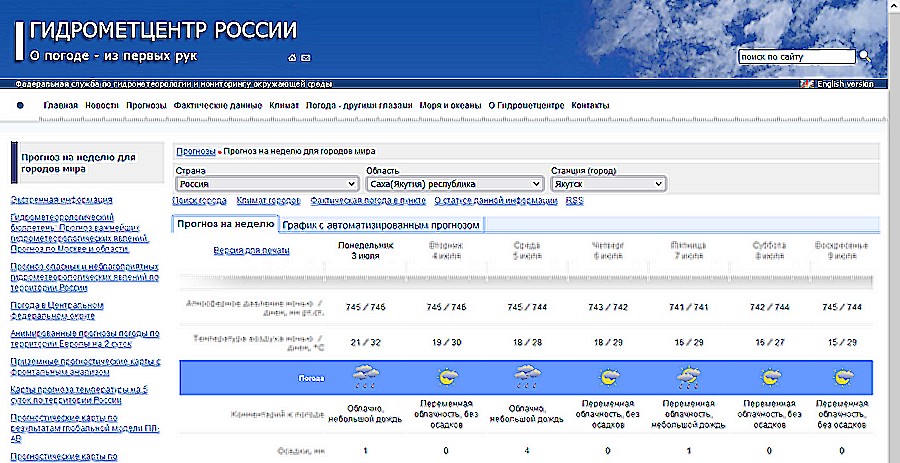Click the Поиск города link
Viewport: 900px width, 463px height.
199,201
